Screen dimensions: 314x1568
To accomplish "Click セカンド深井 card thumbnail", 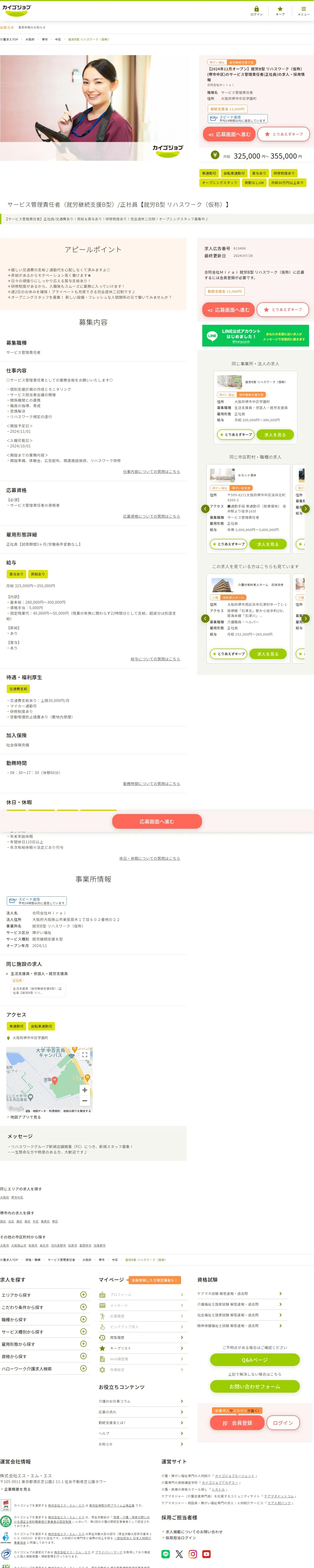I will [222, 475].
